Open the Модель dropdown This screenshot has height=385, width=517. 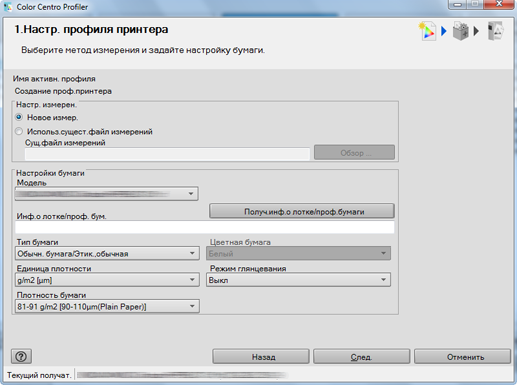(x=107, y=194)
